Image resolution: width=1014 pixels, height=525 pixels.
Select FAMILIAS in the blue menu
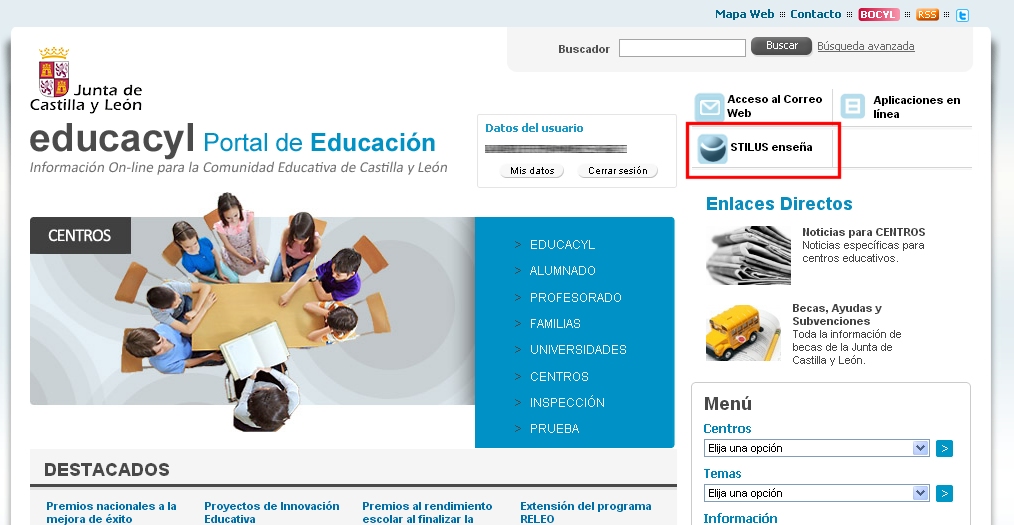pyautogui.click(x=555, y=323)
